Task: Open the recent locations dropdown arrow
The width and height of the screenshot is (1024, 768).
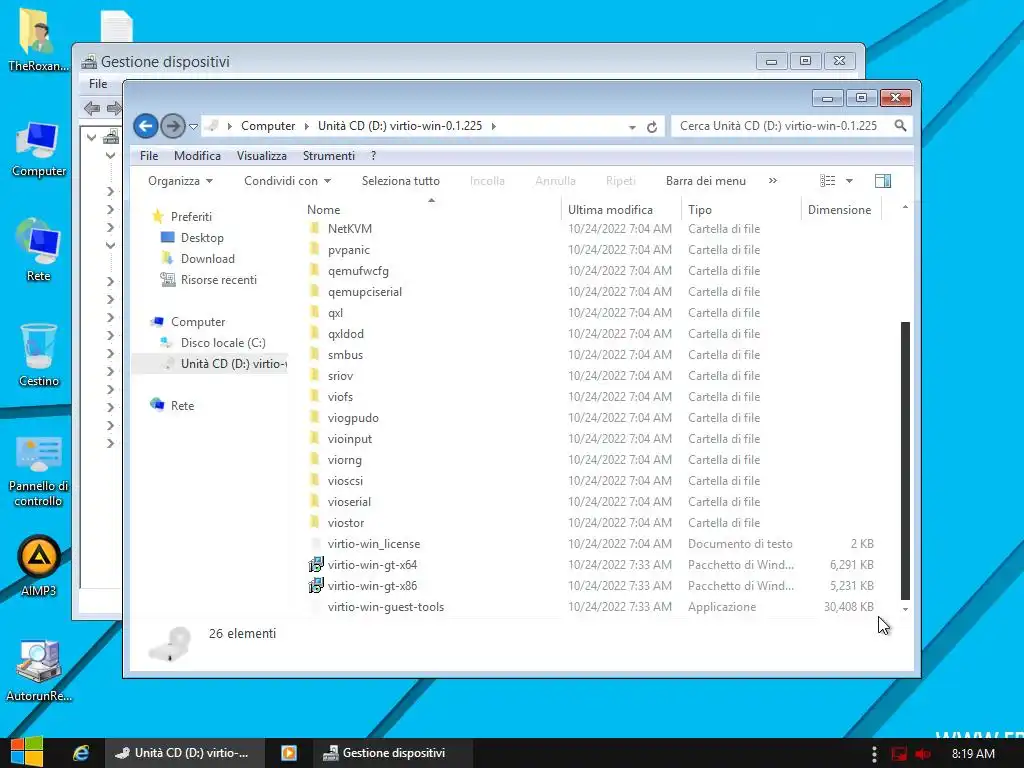Action: point(193,127)
